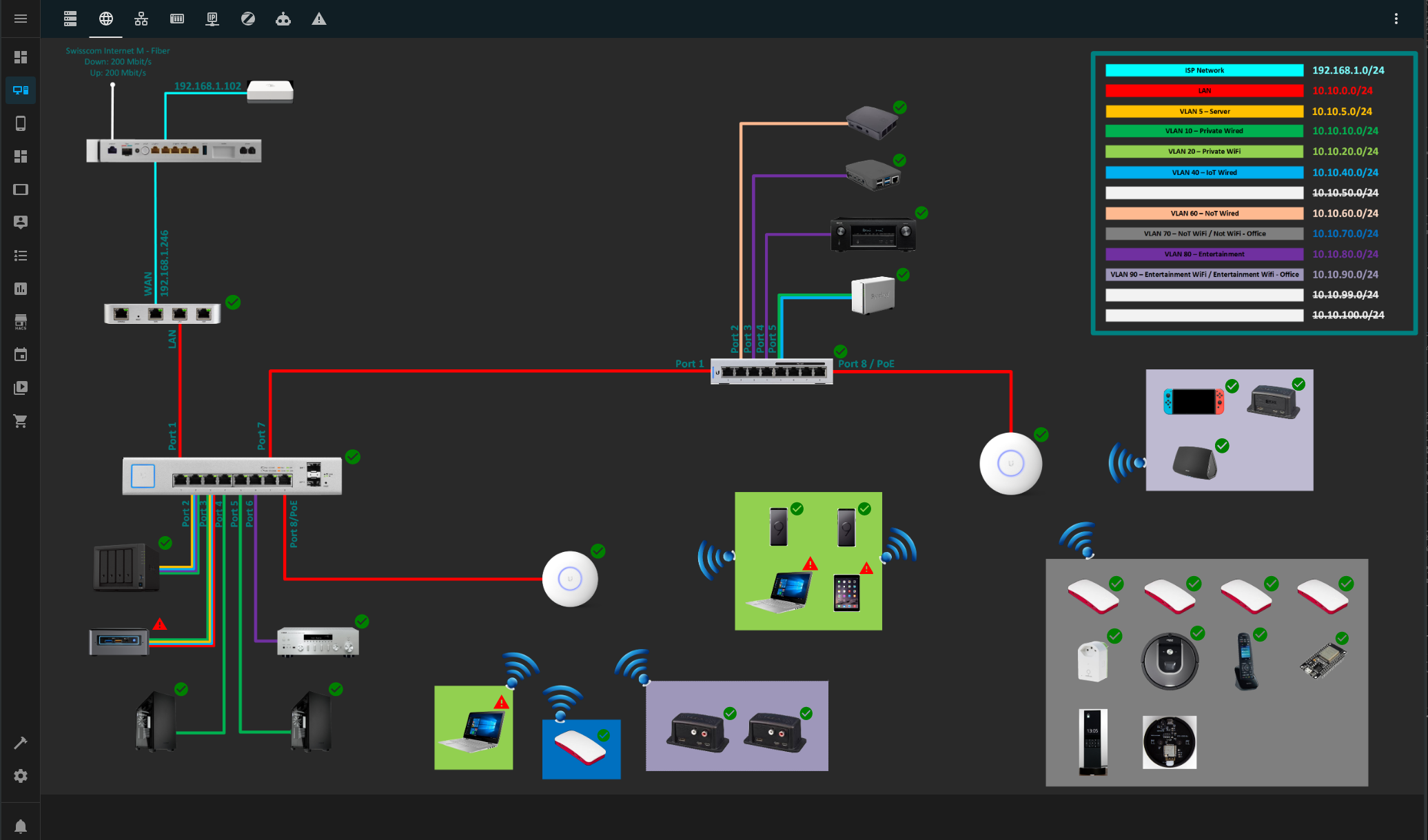Open Media browser in sidebar
1428x840 pixels.
(x=21, y=388)
